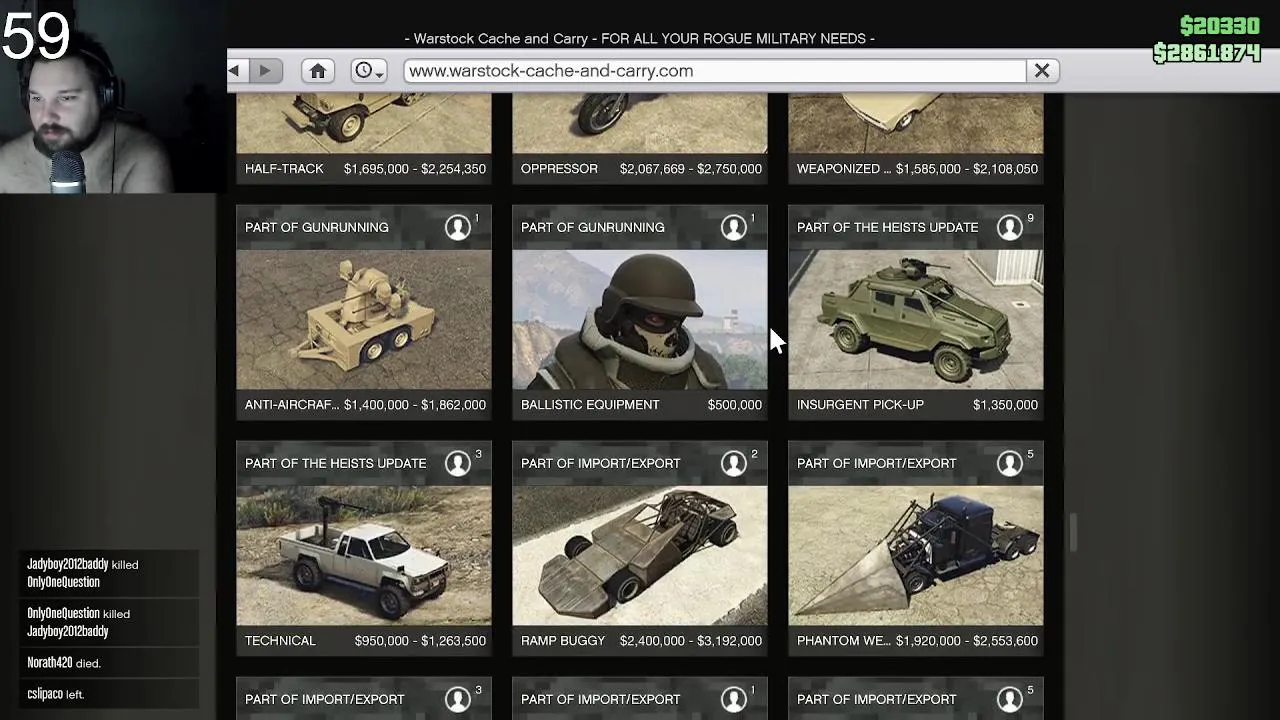Go to the browser home page icon
Viewport: 1280px width, 720px height.
pyautogui.click(x=318, y=71)
